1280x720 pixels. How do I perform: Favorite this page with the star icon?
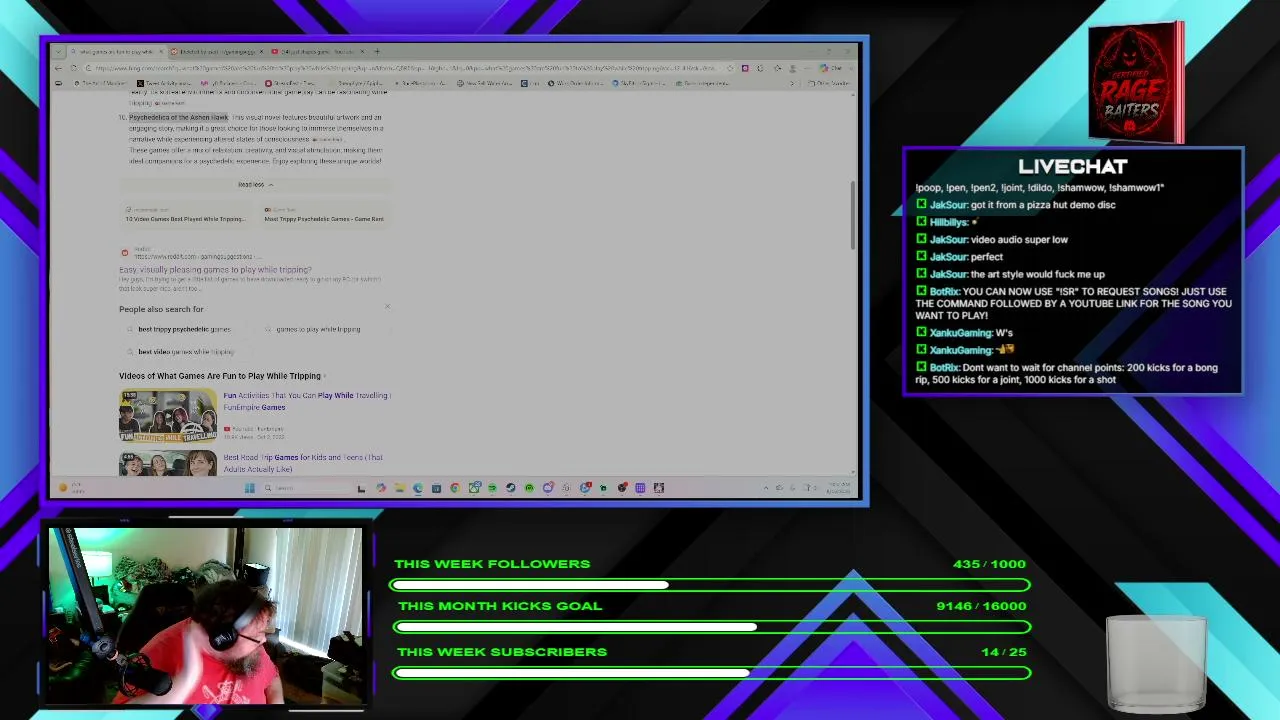(730, 68)
